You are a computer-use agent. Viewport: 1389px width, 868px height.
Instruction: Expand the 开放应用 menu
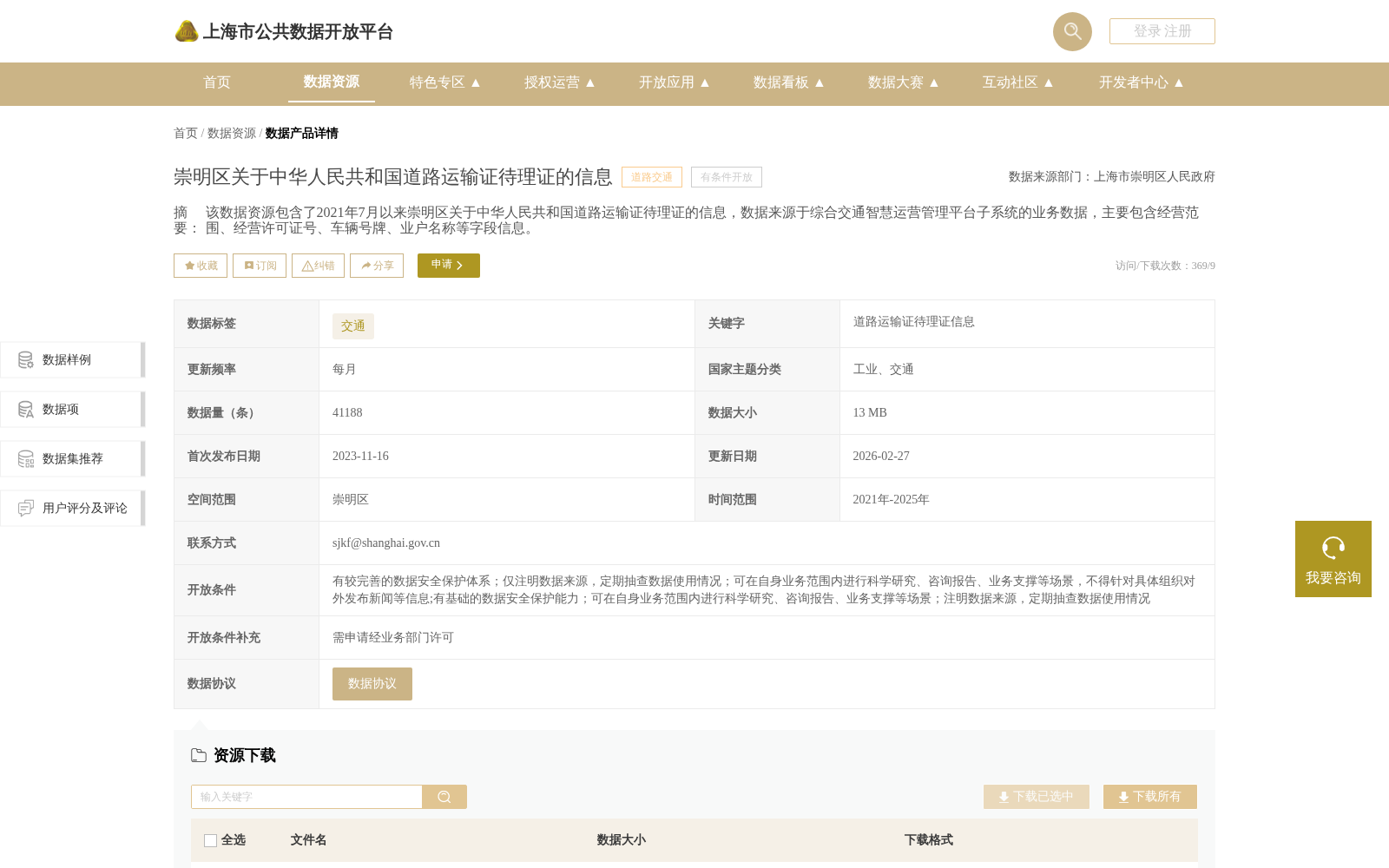click(675, 82)
